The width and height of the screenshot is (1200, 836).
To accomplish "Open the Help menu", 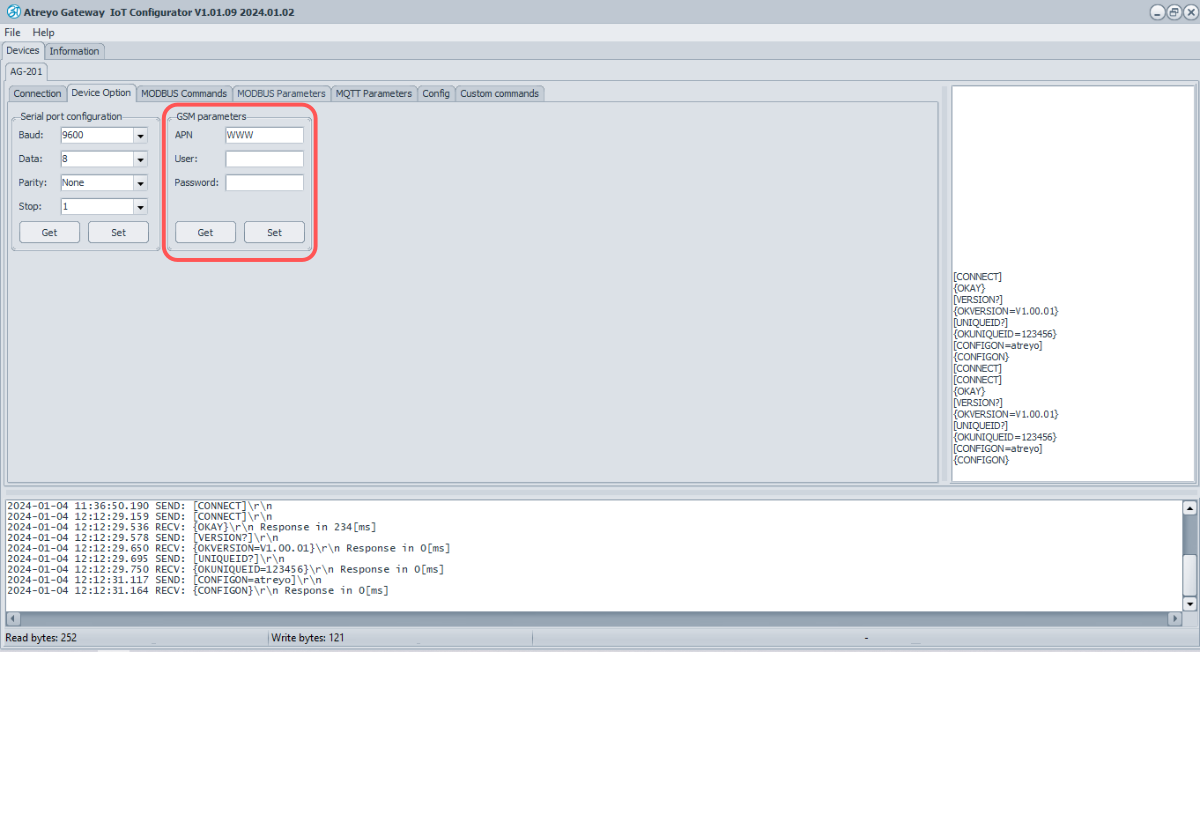I will [x=43, y=33].
